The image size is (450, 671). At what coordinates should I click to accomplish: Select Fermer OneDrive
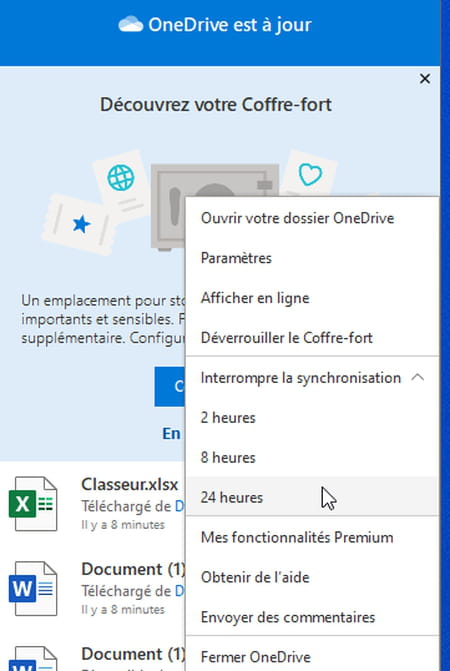point(313,657)
